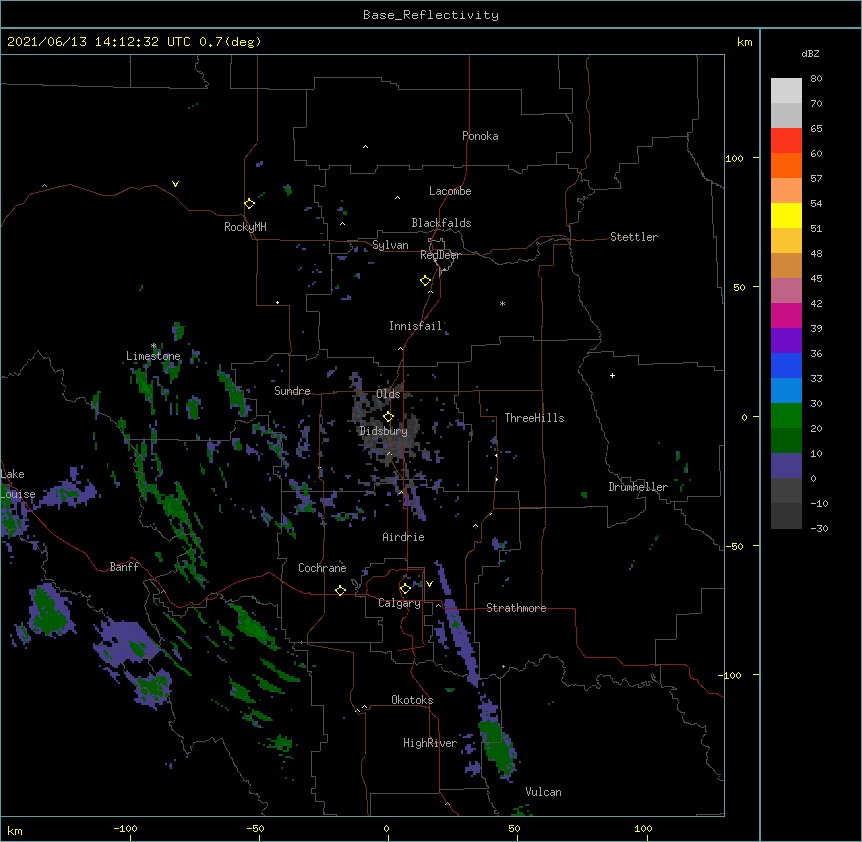Image resolution: width=862 pixels, height=842 pixels.
Task: Select the bright yellow legend swatch
Action: pos(786,215)
